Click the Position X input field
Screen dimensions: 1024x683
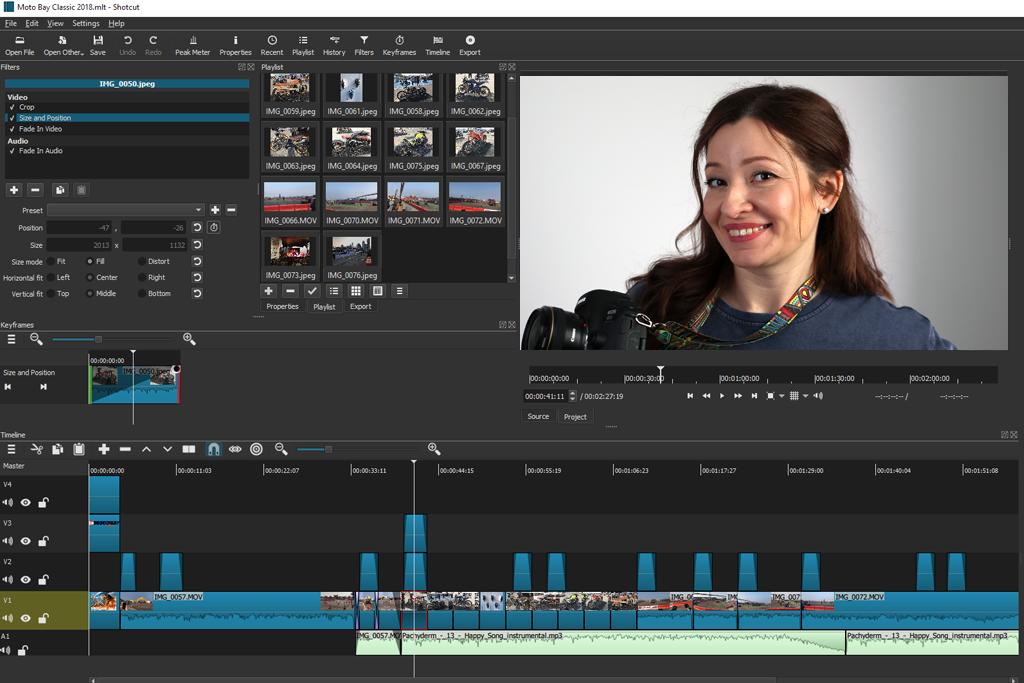click(80, 227)
